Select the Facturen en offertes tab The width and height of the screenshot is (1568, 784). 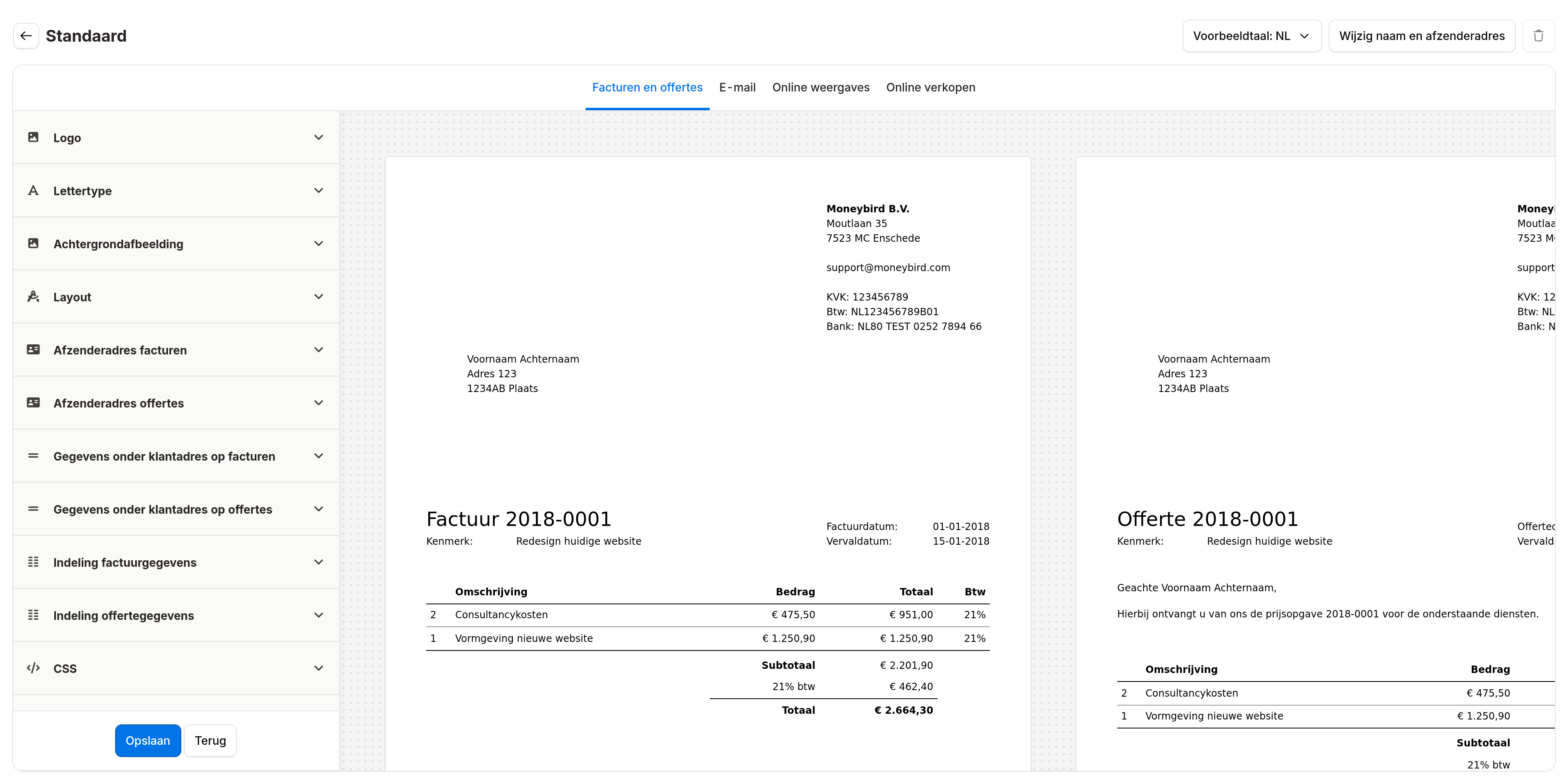click(x=647, y=88)
